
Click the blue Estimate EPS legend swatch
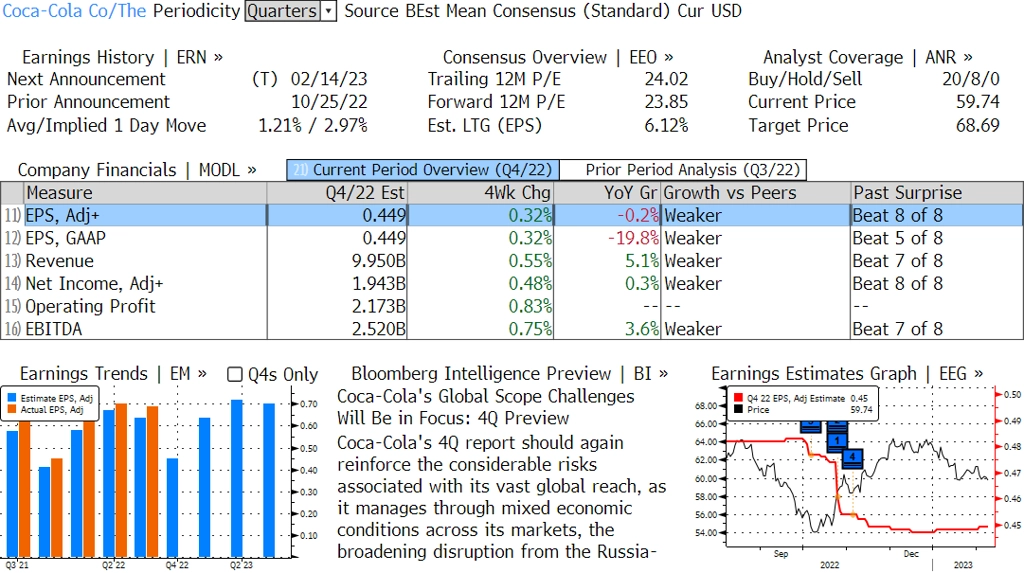pyautogui.click(x=12, y=398)
